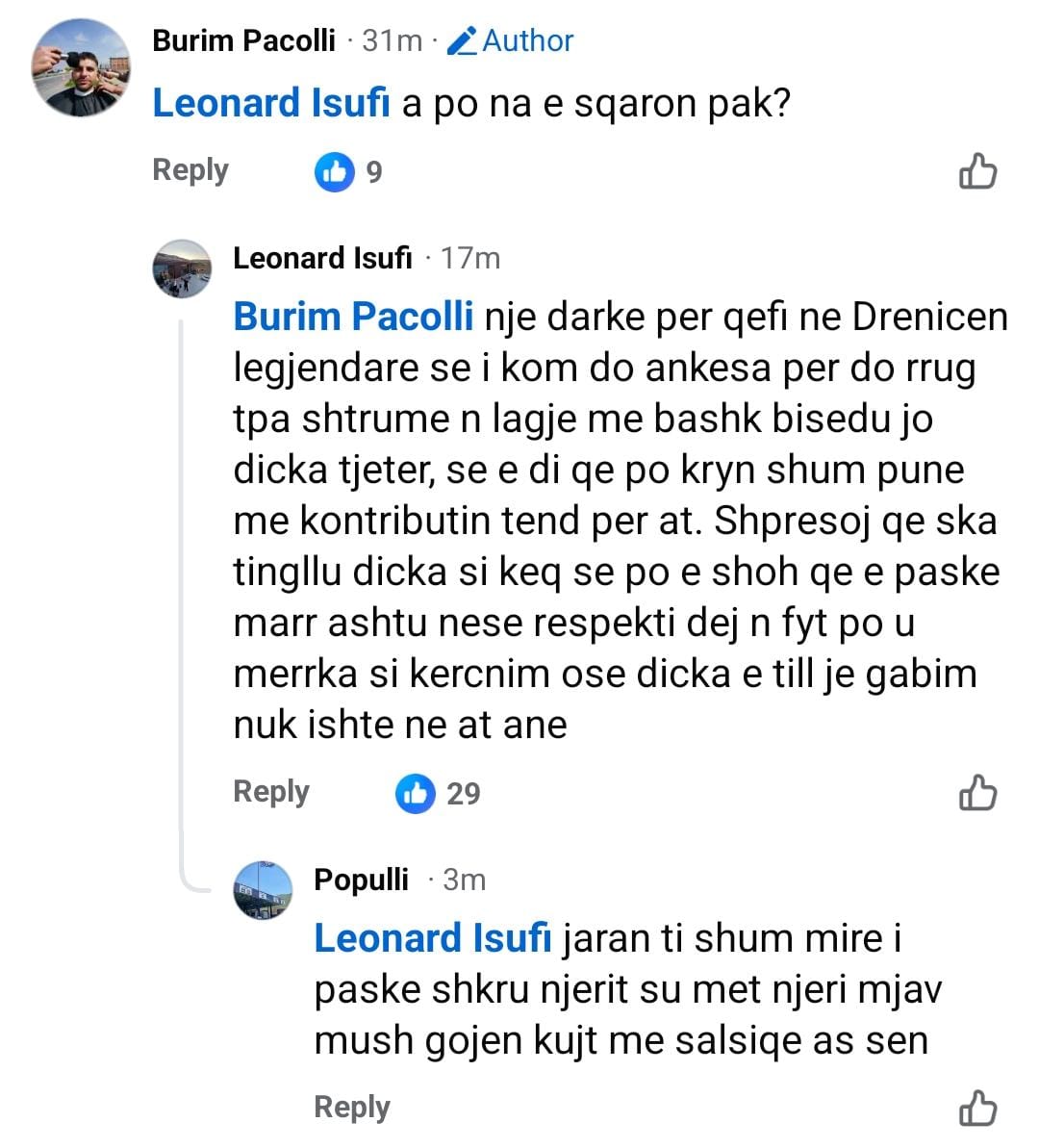
Task: Open Populli's profile picture
Action: coord(263,890)
